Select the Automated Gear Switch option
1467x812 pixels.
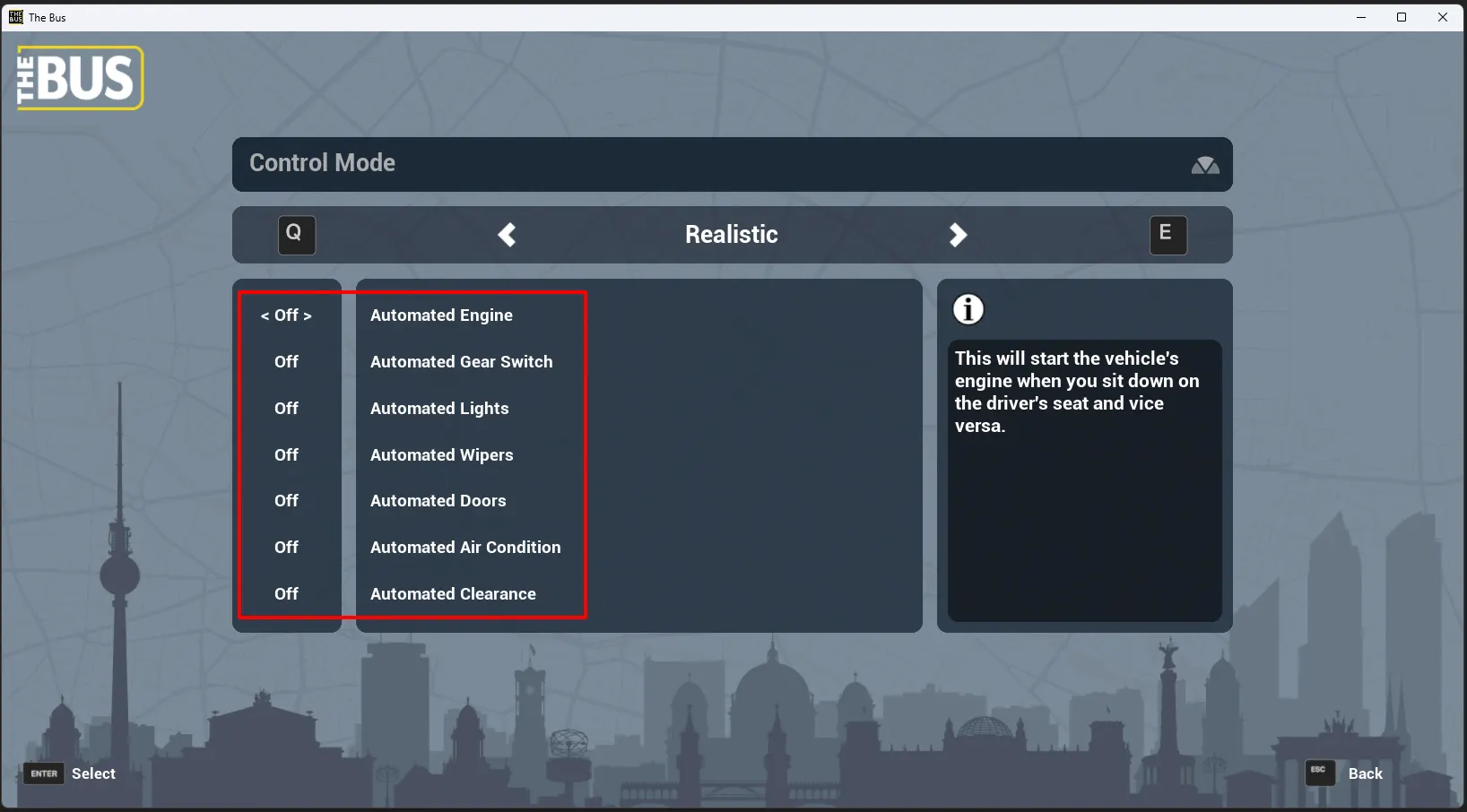coord(462,362)
